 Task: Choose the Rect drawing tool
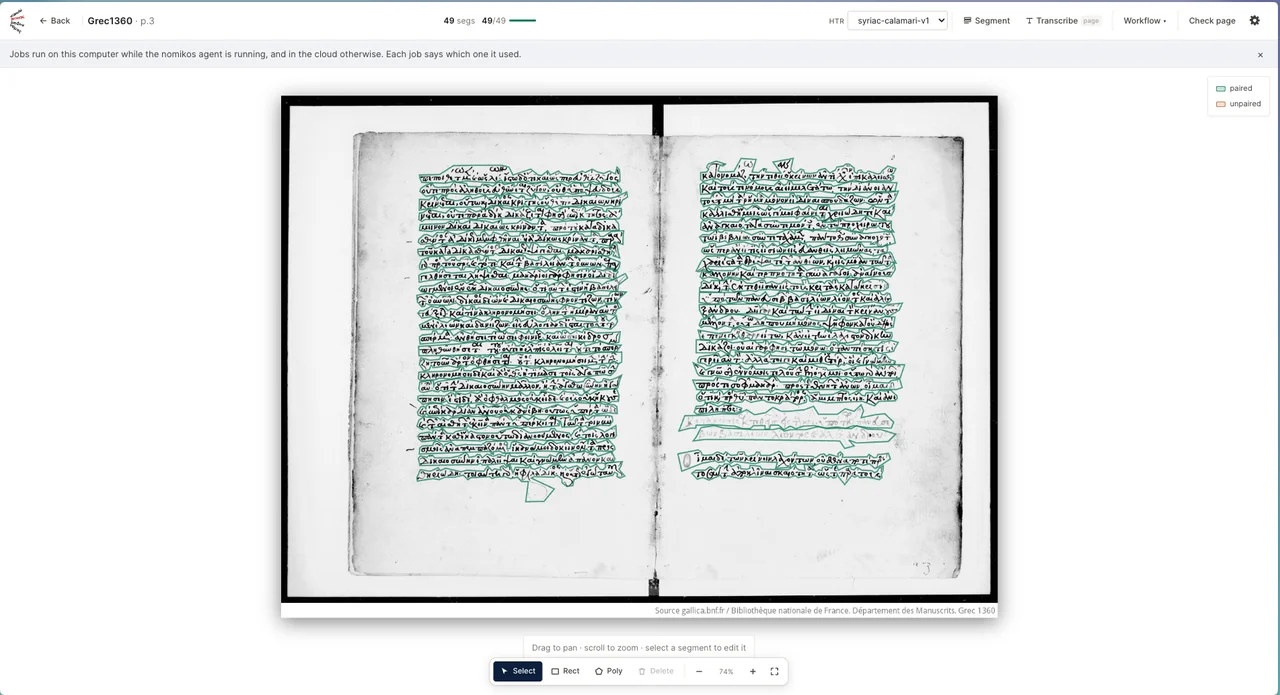click(x=566, y=671)
